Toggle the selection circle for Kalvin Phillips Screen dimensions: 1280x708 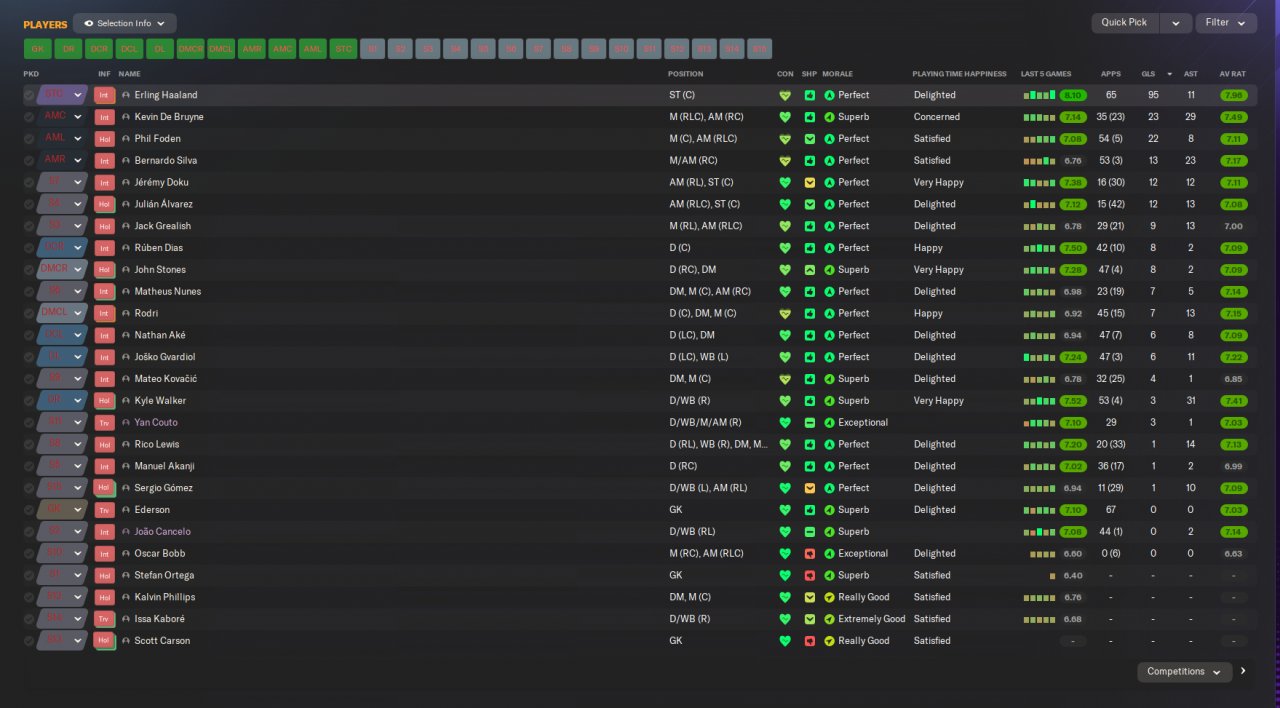[29, 597]
